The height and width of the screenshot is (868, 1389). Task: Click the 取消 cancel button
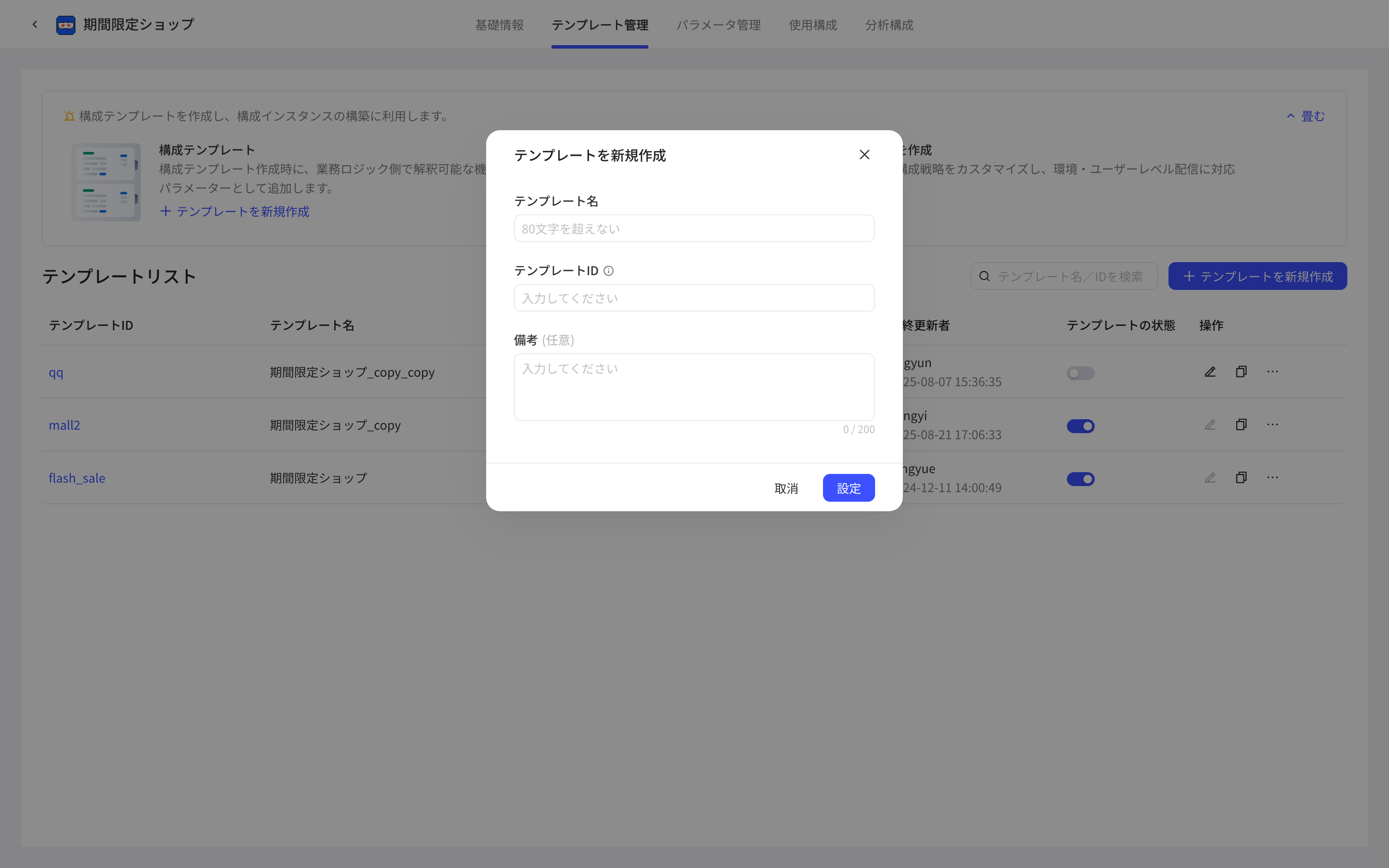coord(787,488)
